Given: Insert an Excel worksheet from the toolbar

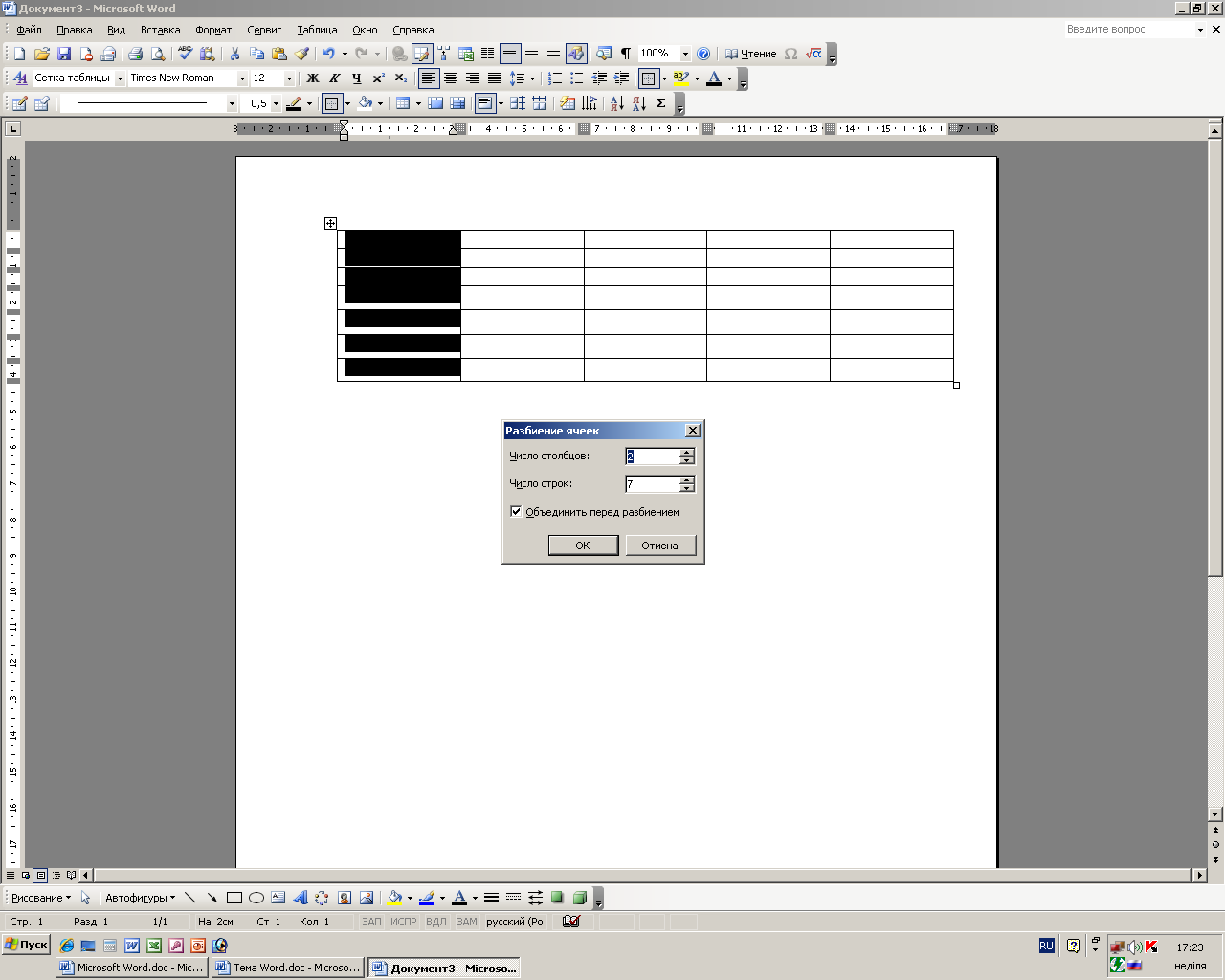Looking at the screenshot, I should [466, 54].
